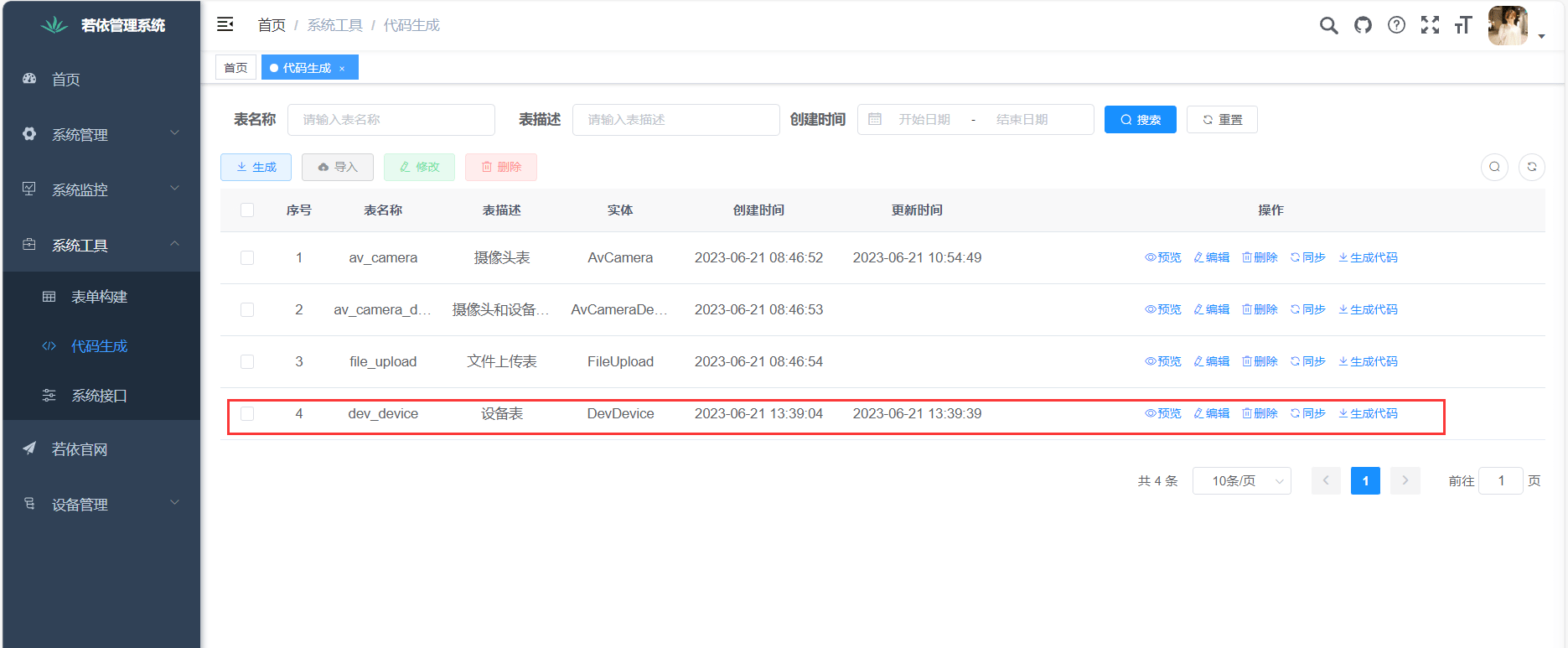This screenshot has width=1568, height=648.
Task: Click the 系统管理 gear icon
Action: pos(29,133)
